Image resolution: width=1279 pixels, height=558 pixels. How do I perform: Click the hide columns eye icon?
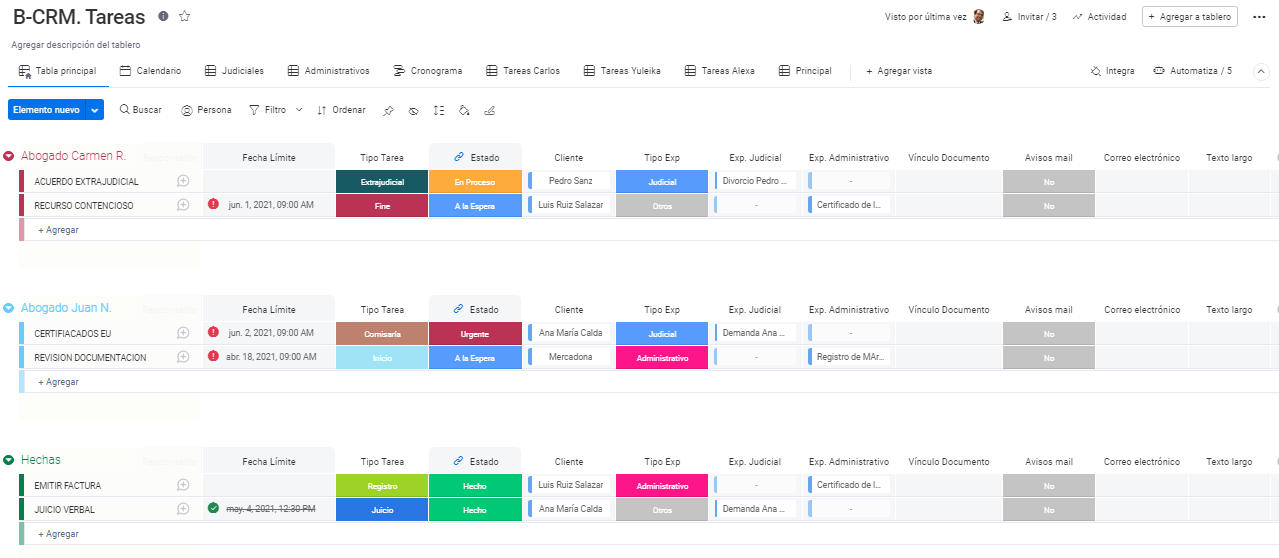(413, 110)
